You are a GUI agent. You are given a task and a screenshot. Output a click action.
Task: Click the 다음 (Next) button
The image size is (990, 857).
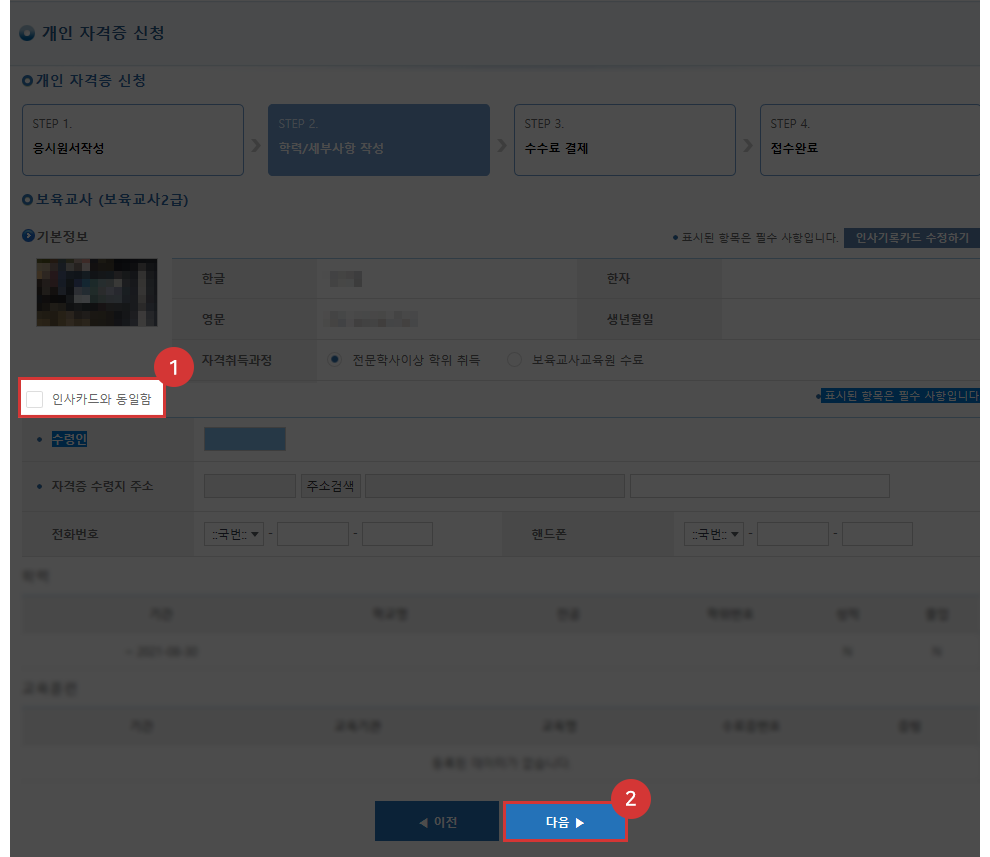565,820
